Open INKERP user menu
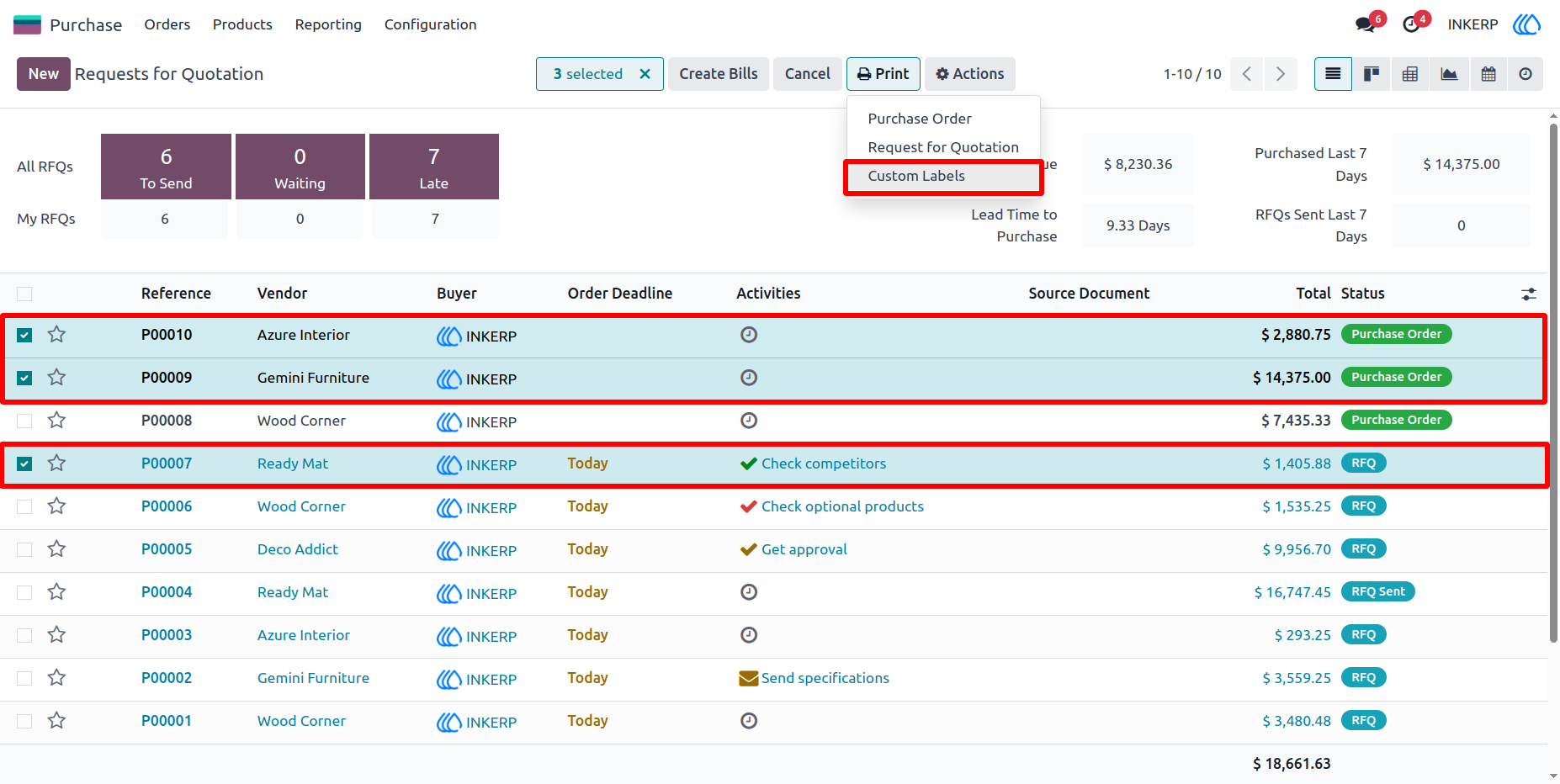Image resolution: width=1560 pixels, height=784 pixels. 1494,24
